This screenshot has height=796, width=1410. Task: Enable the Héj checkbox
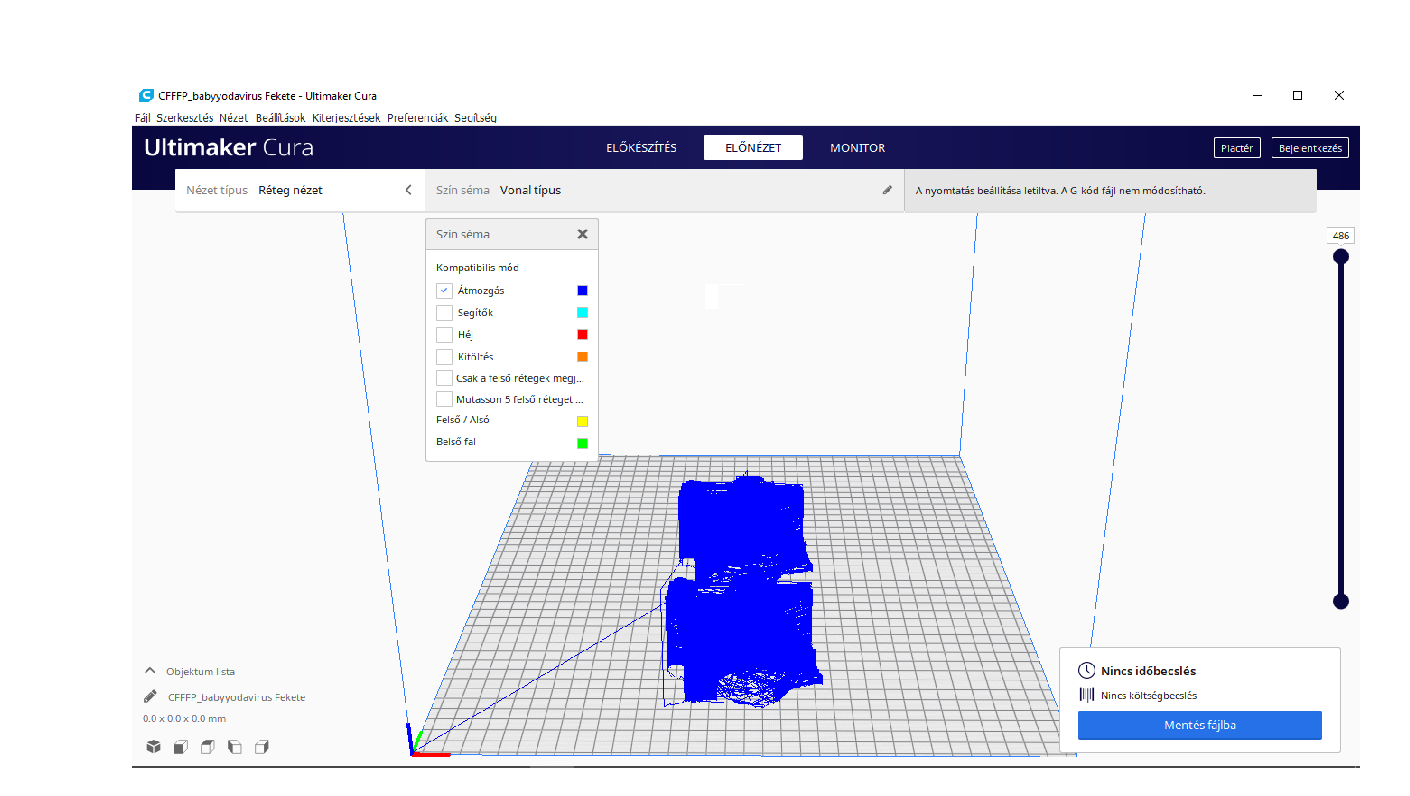(444, 334)
